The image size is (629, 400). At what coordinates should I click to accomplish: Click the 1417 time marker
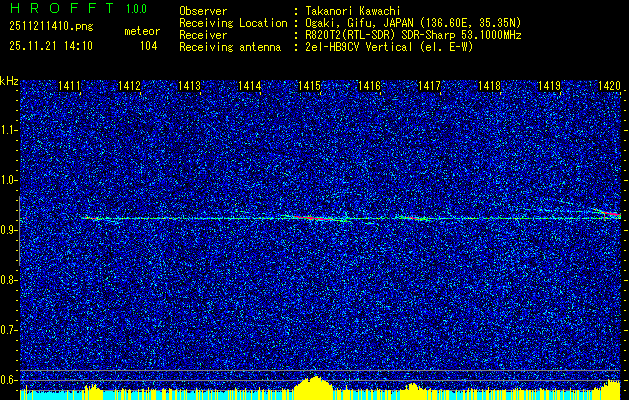pos(429,85)
